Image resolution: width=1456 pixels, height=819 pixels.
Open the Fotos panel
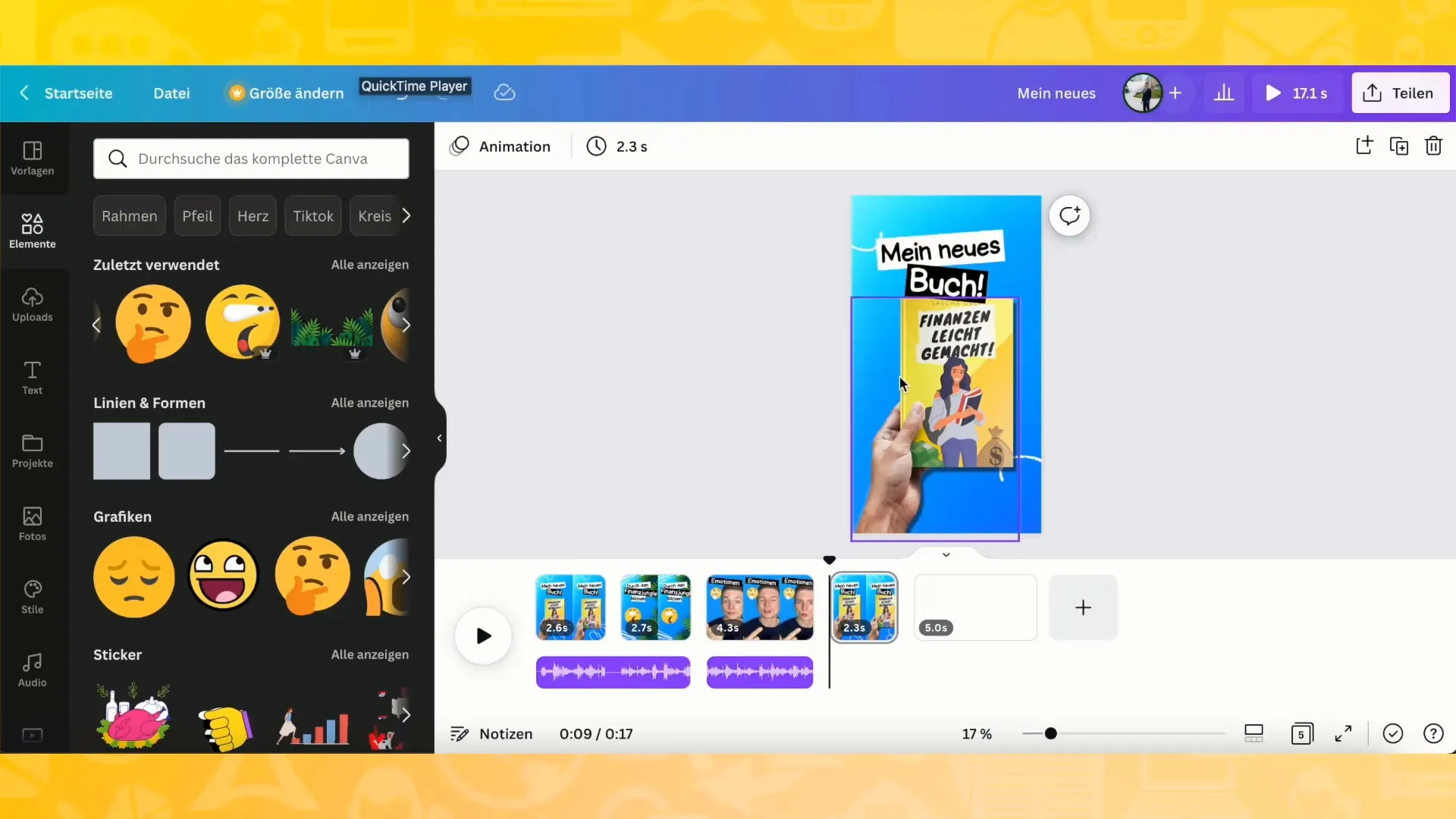point(32,521)
